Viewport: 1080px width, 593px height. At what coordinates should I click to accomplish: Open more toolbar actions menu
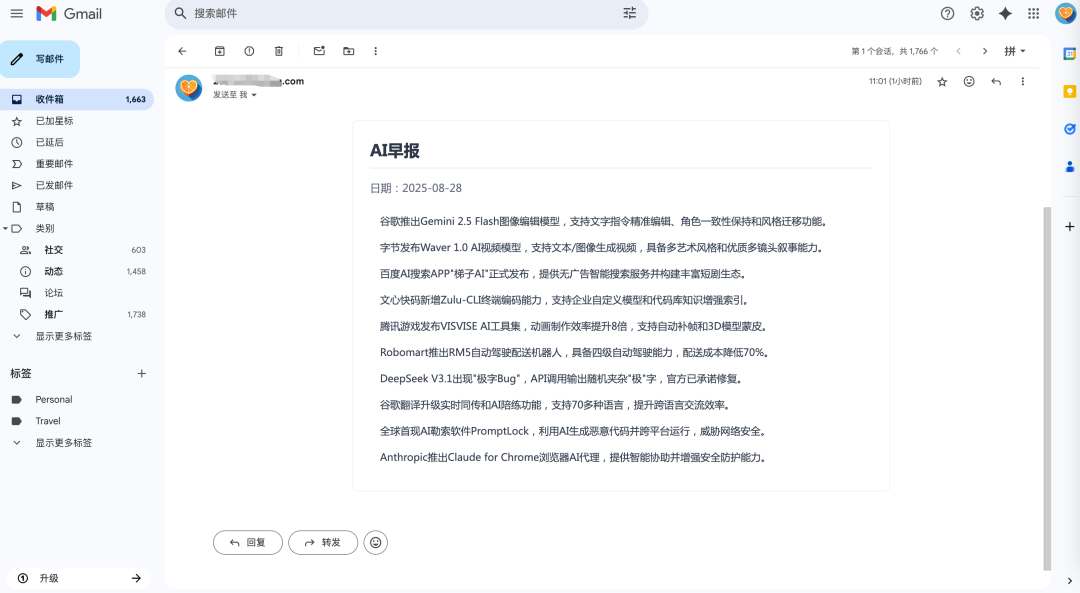[375, 51]
